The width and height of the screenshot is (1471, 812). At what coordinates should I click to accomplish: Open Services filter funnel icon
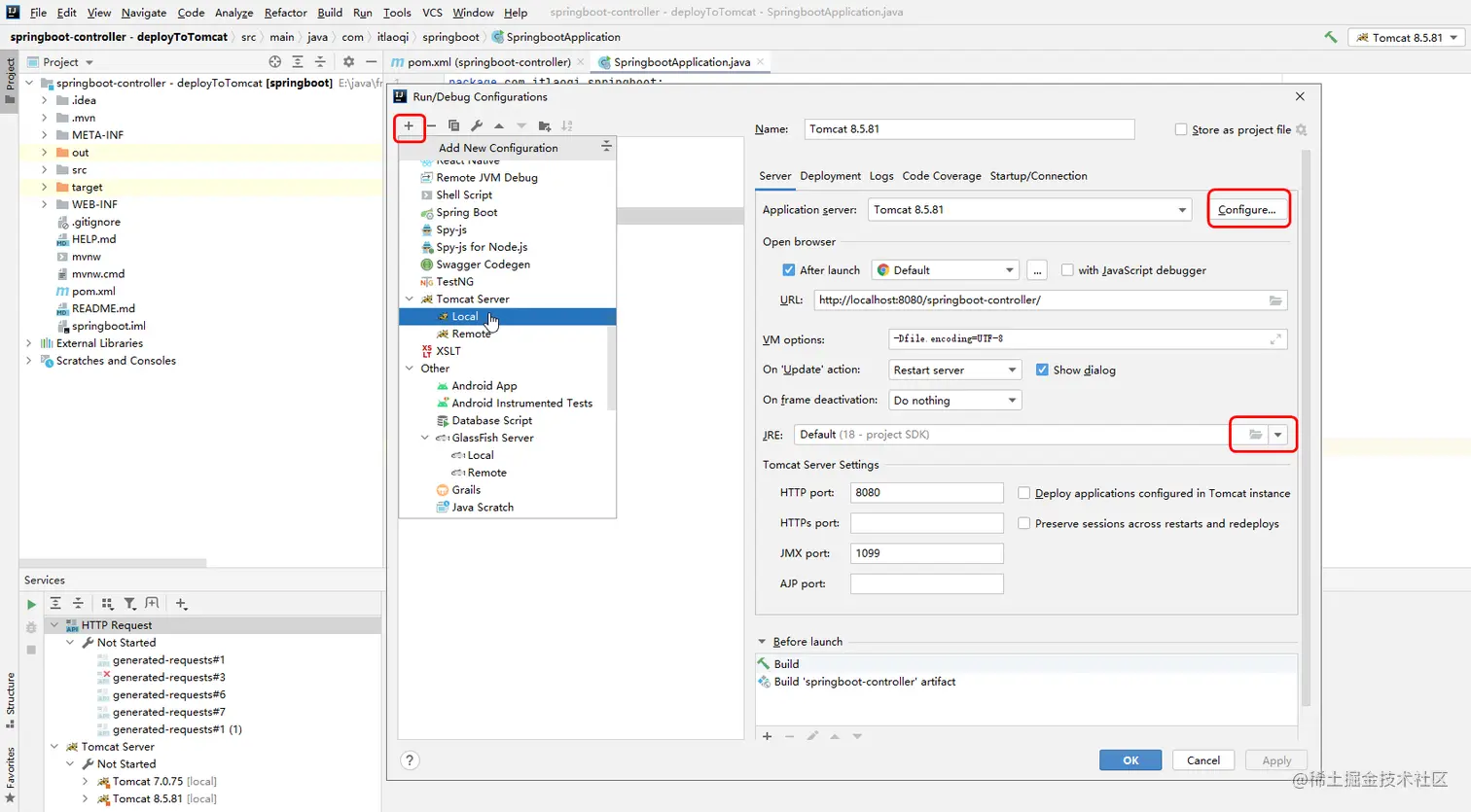[x=129, y=604]
